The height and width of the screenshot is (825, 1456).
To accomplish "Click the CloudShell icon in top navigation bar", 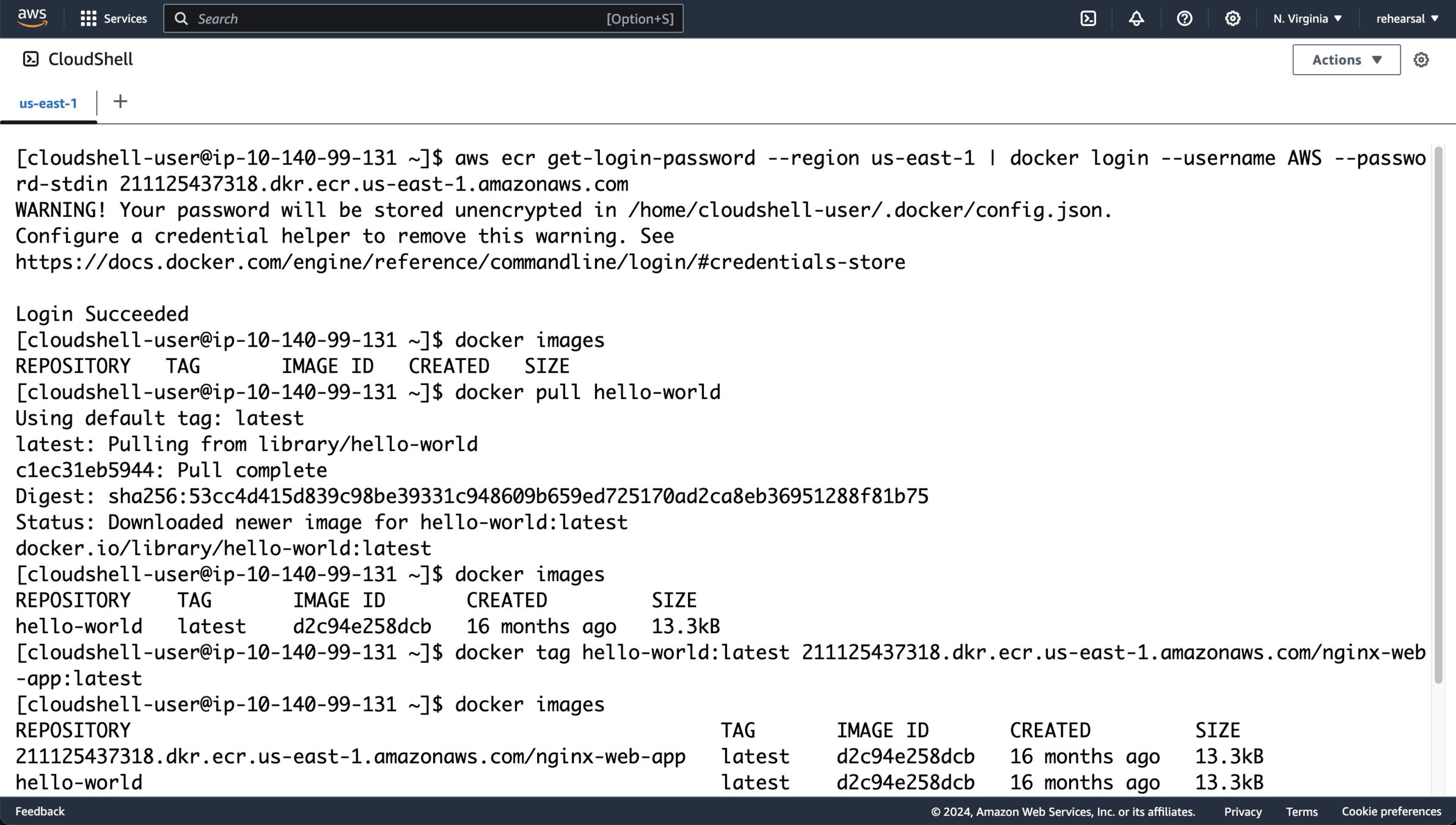I will point(1088,18).
